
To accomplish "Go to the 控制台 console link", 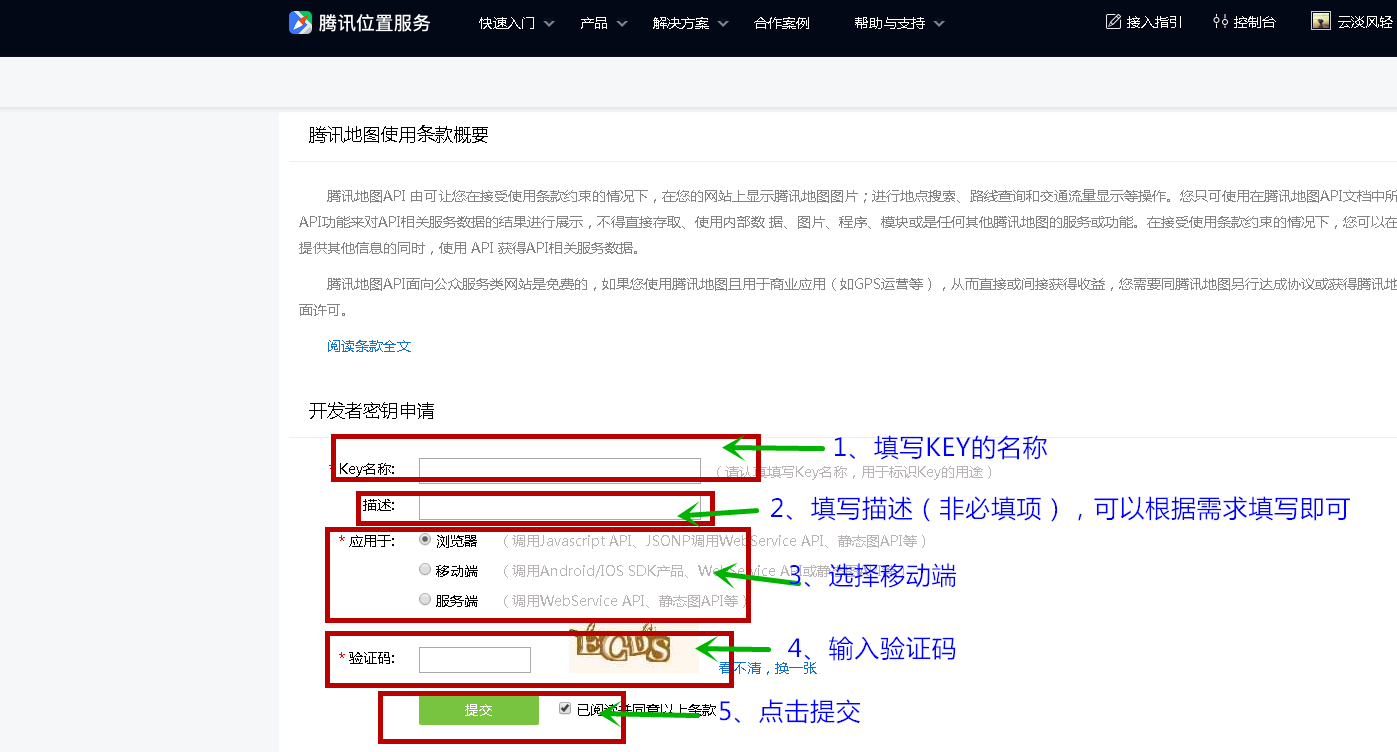I will click(x=1254, y=22).
